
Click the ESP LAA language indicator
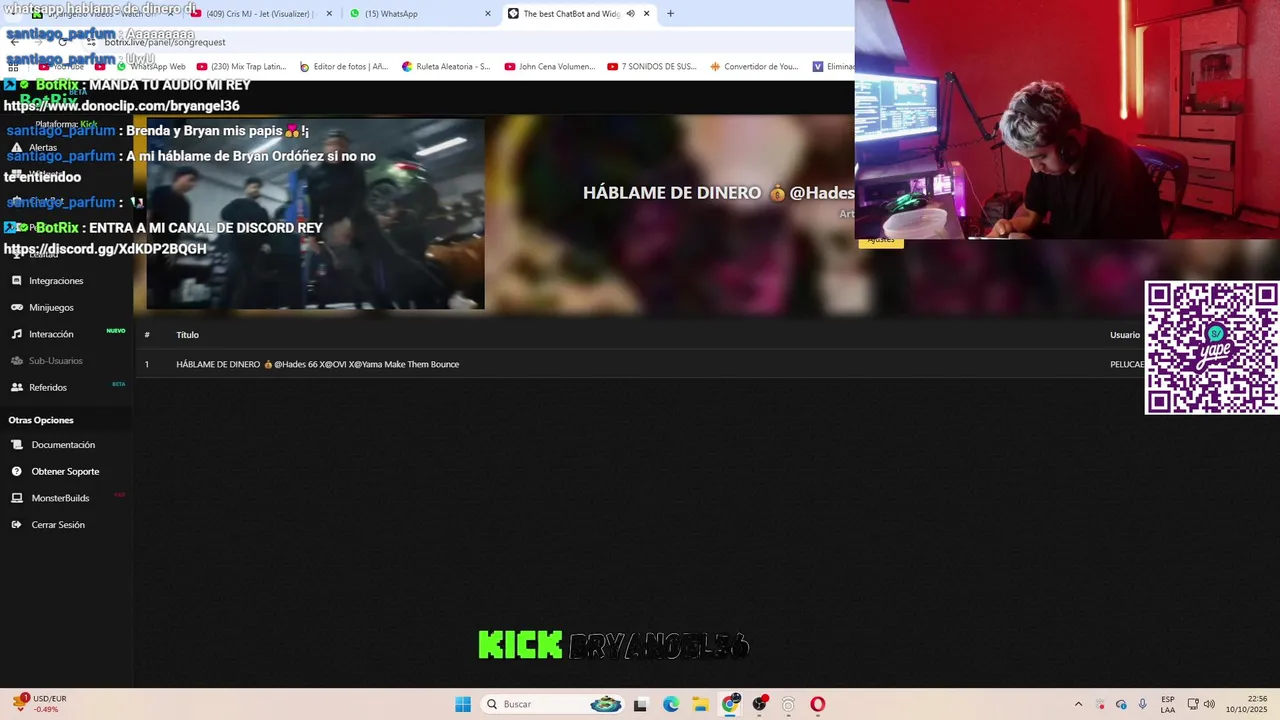[1168, 704]
